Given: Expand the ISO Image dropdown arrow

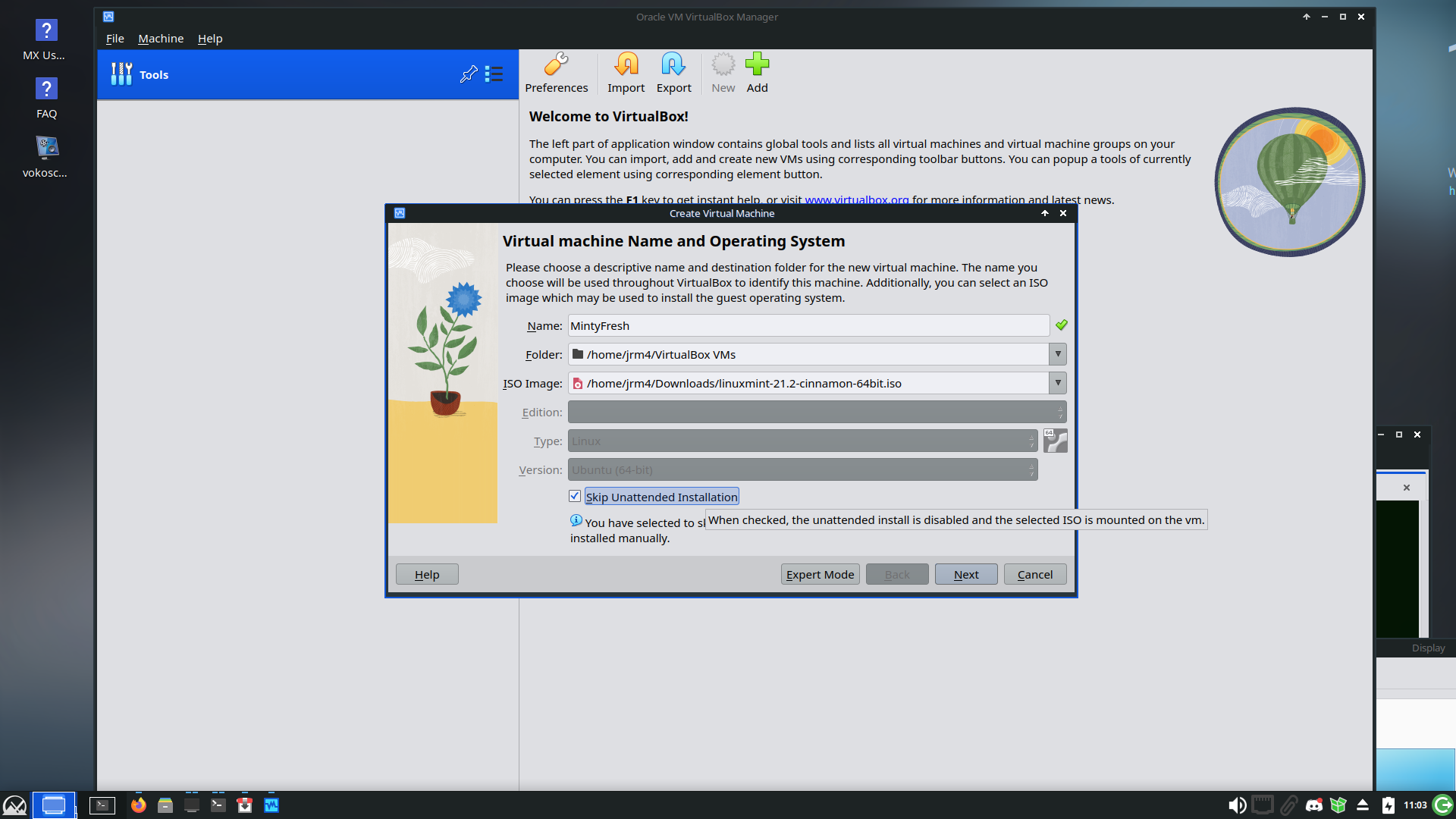Looking at the screenshot, I should (x=1058, y=383).
